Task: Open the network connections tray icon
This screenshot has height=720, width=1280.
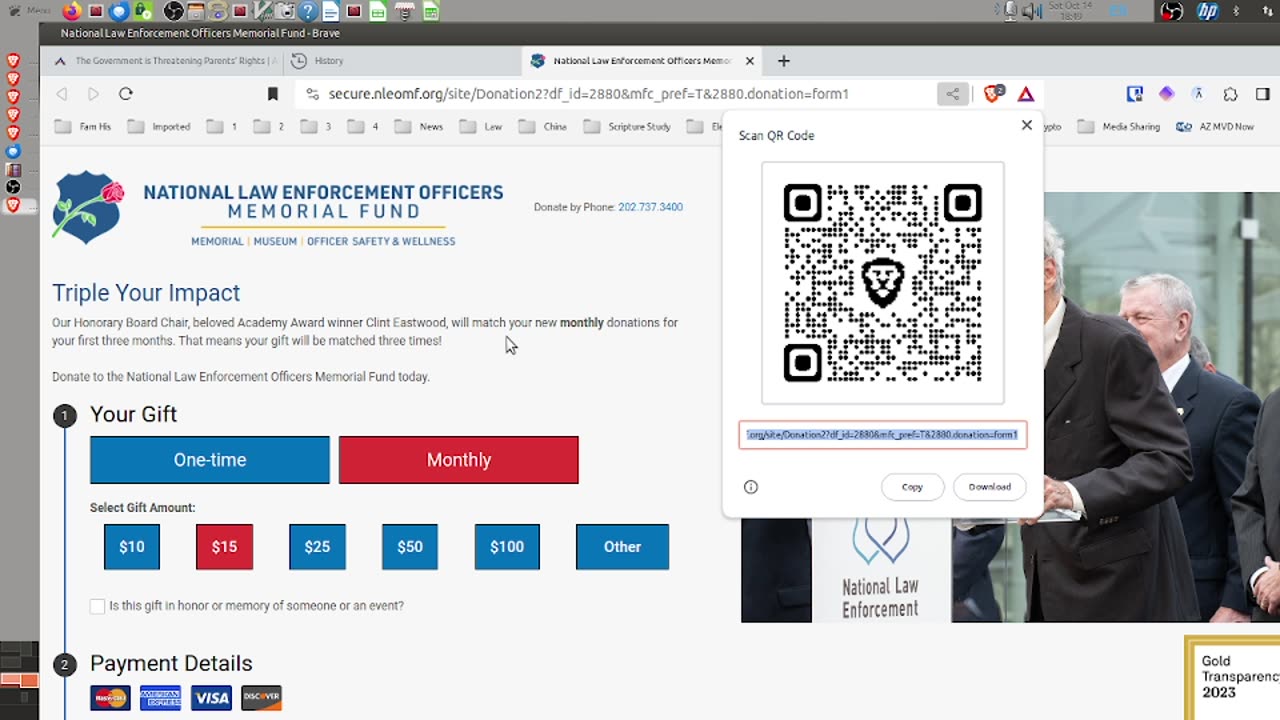Action: tap(1268, 11)
